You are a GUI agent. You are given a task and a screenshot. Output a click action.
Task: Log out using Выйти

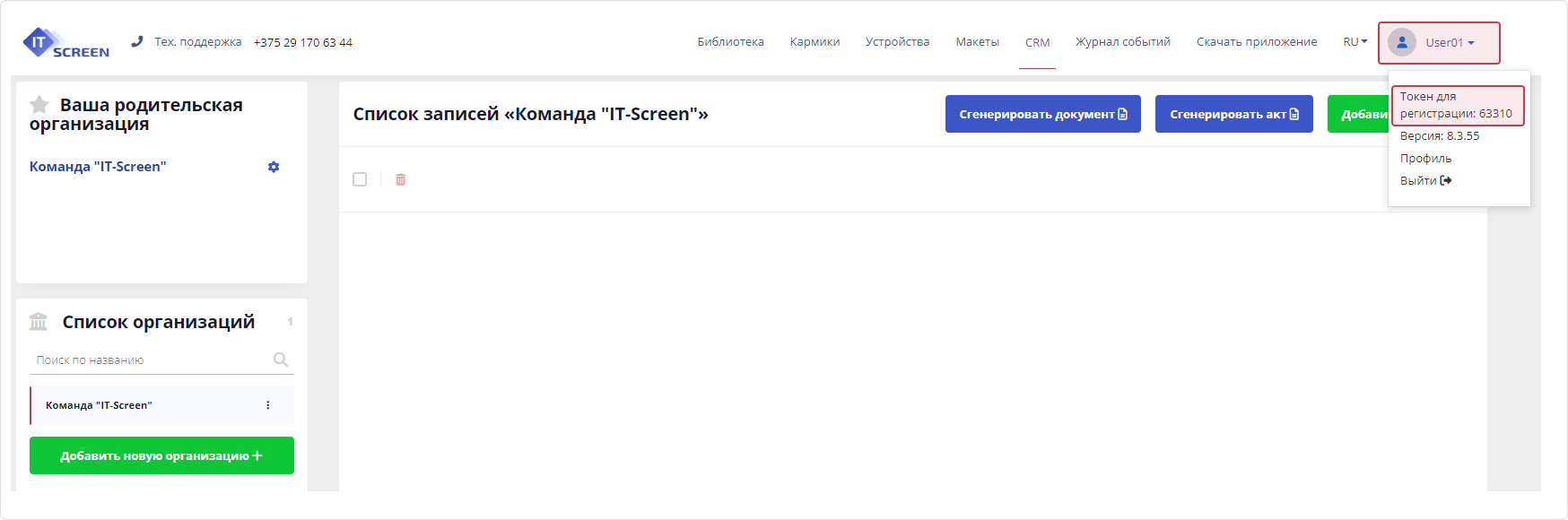(1424, 181)
